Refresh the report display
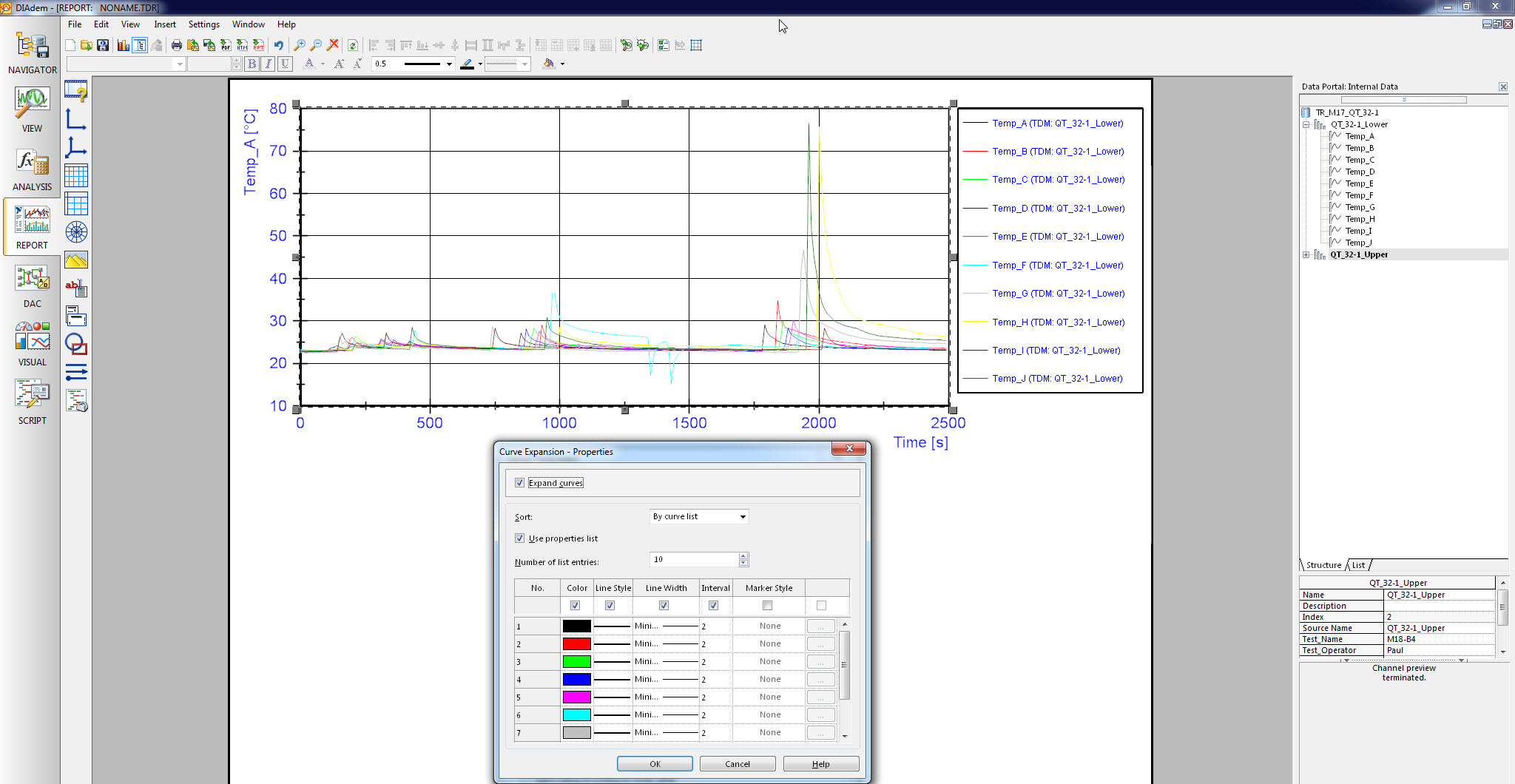This screenshot has height=784, width=1515. coord(353,45)
